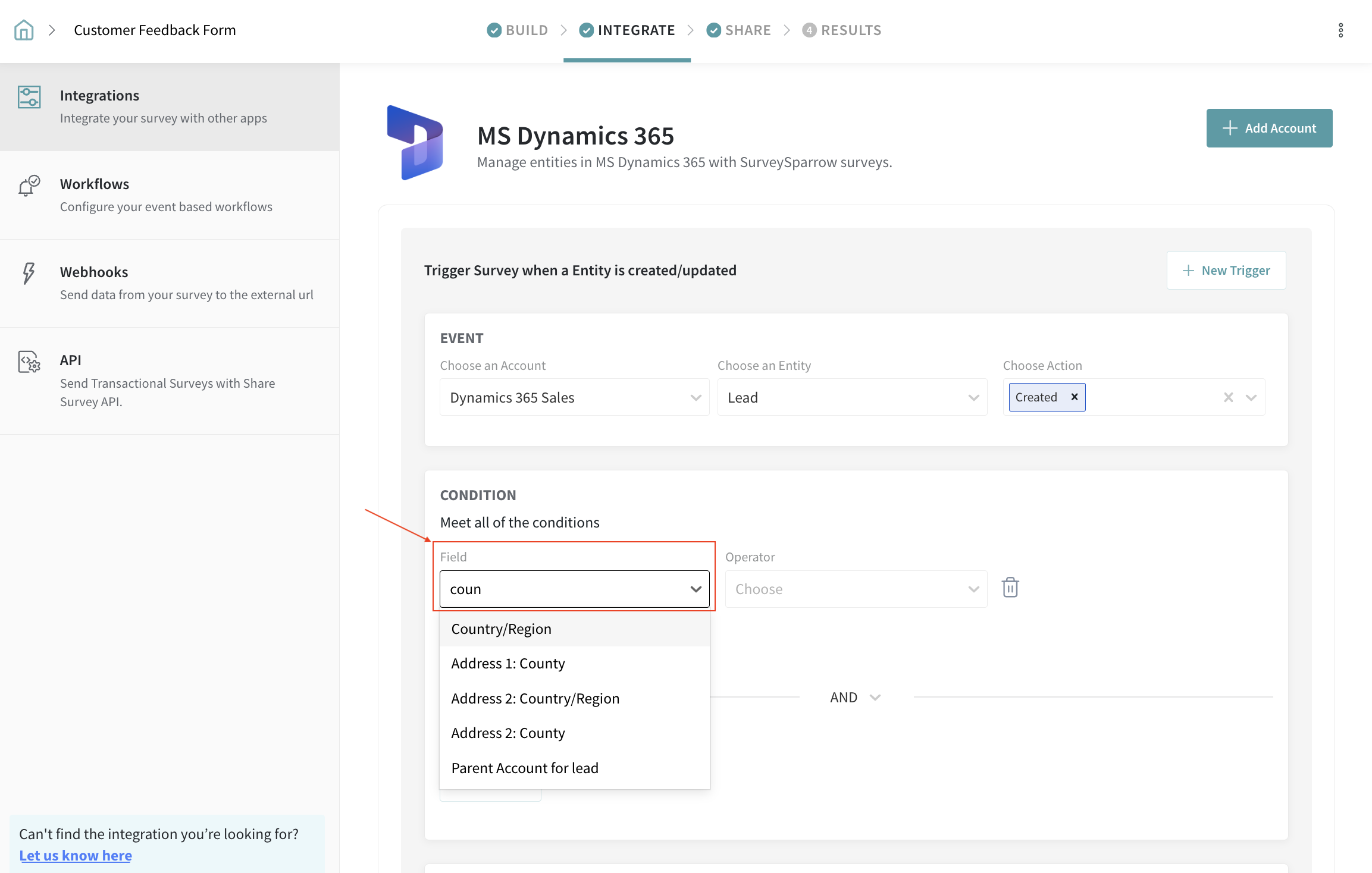Open the API section from its icon
This screenshot has height=873, width=1372.
pyautogui.click(x=29, y=362)
